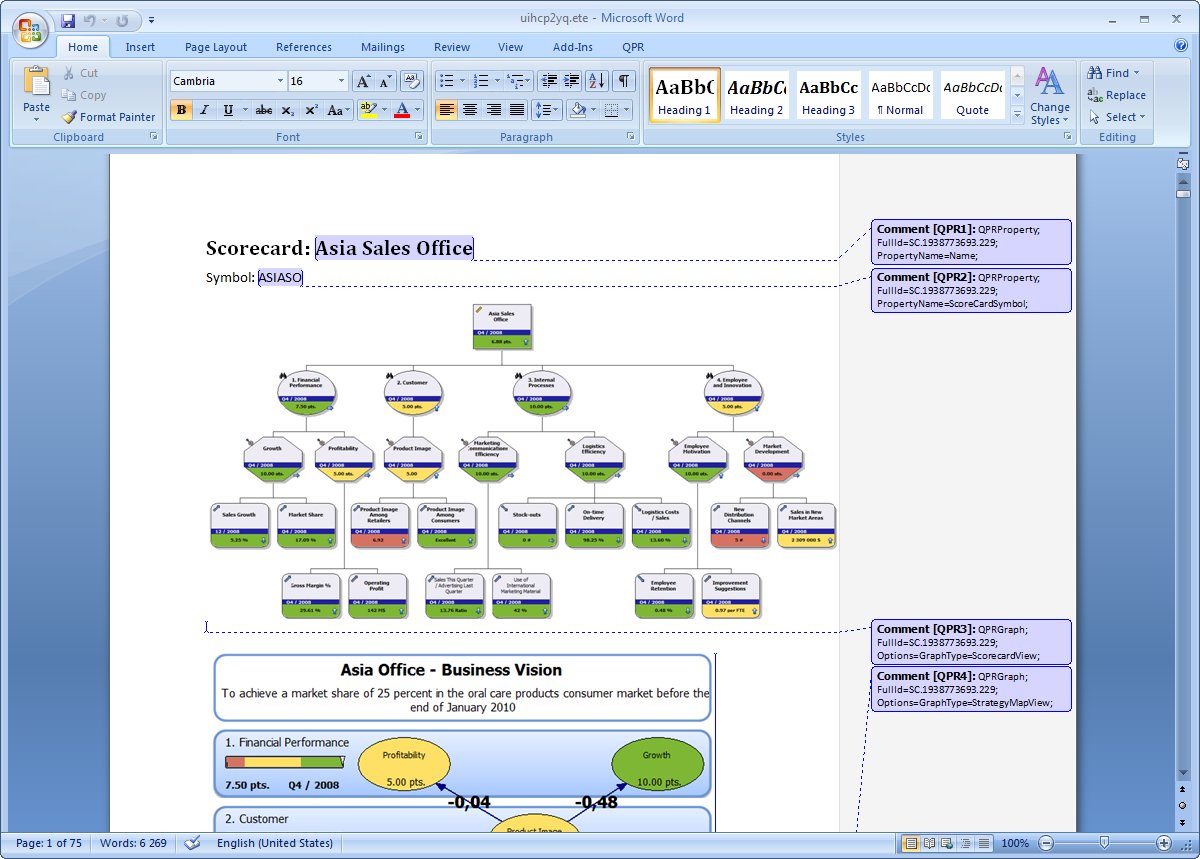Click the zoom out minus button
This screenshot has height=859, width=1200.
click(1046, 843)
